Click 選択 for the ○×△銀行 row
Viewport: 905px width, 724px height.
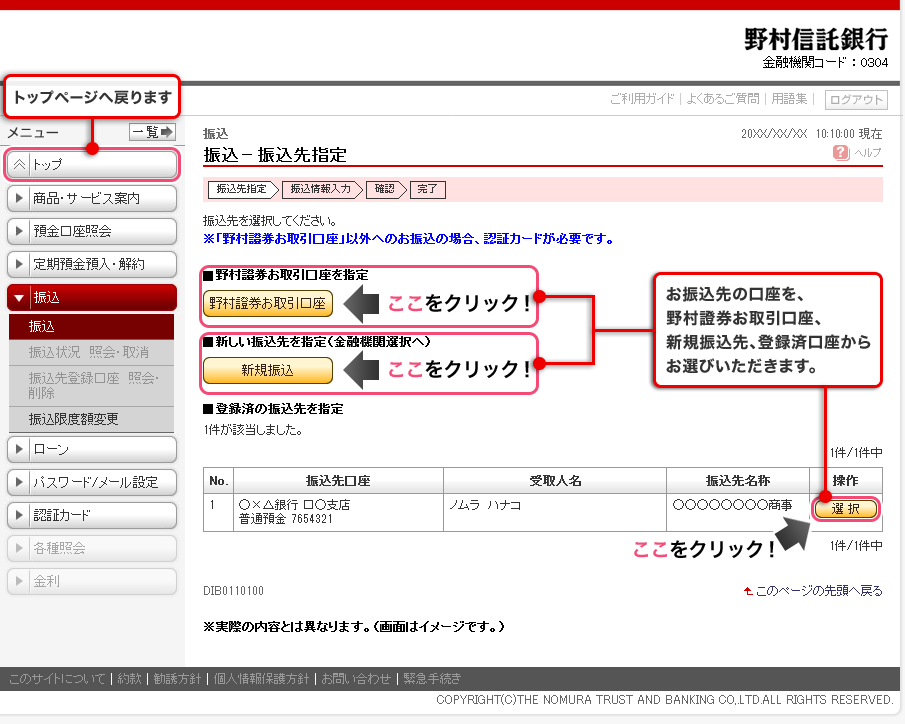(846, 509)
